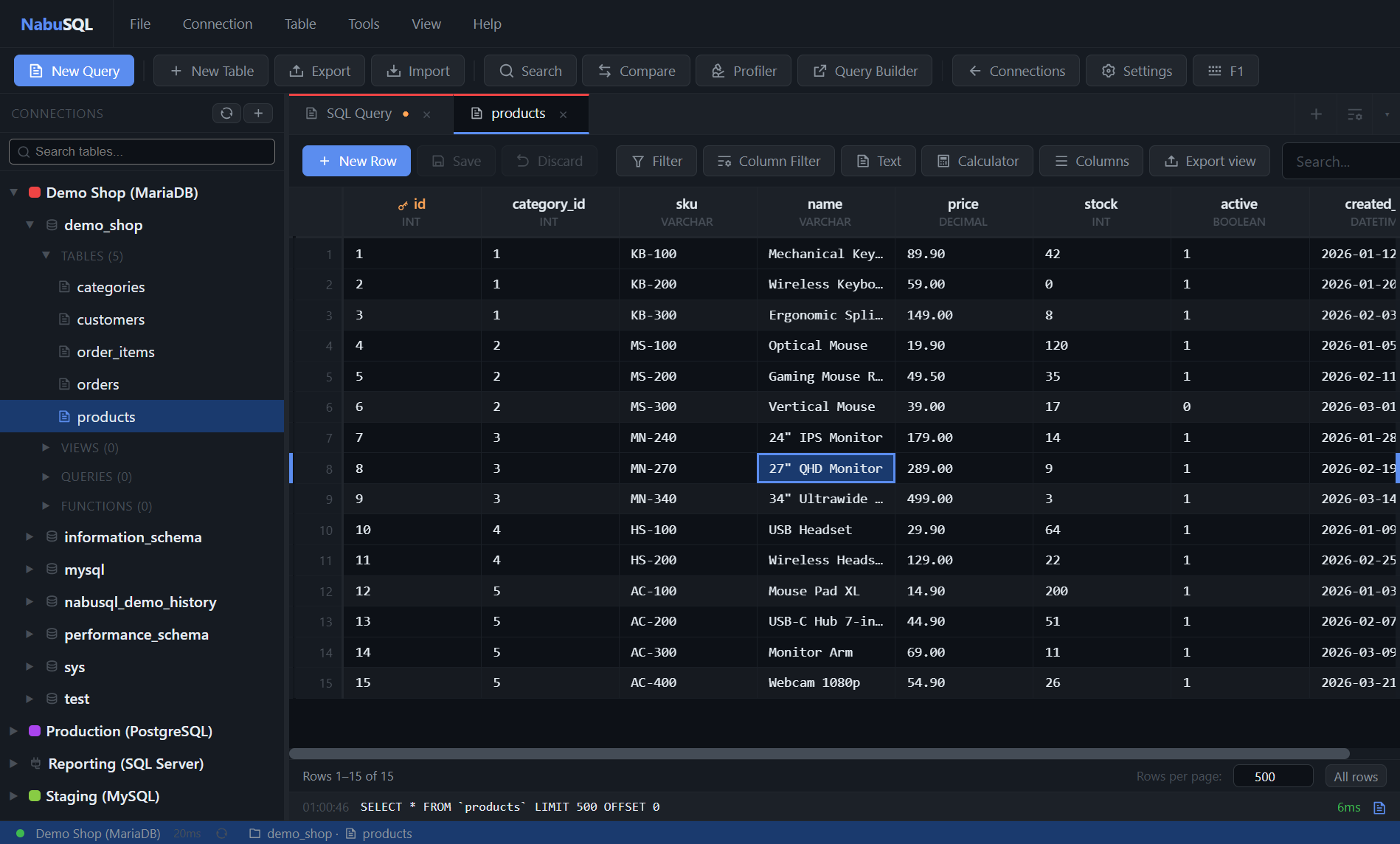Collapse the TABLES (5) group
1400x844 pixels.
point(46,255)
